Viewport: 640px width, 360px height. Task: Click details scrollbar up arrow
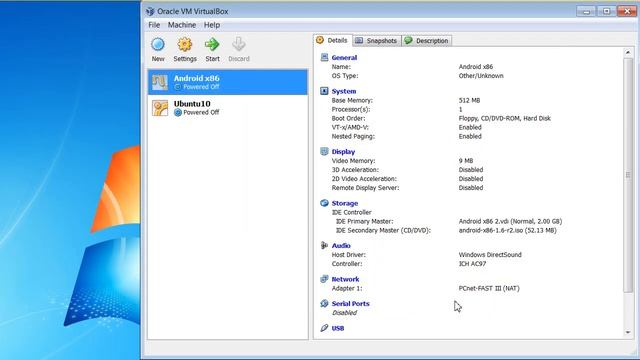pos(628,52)
